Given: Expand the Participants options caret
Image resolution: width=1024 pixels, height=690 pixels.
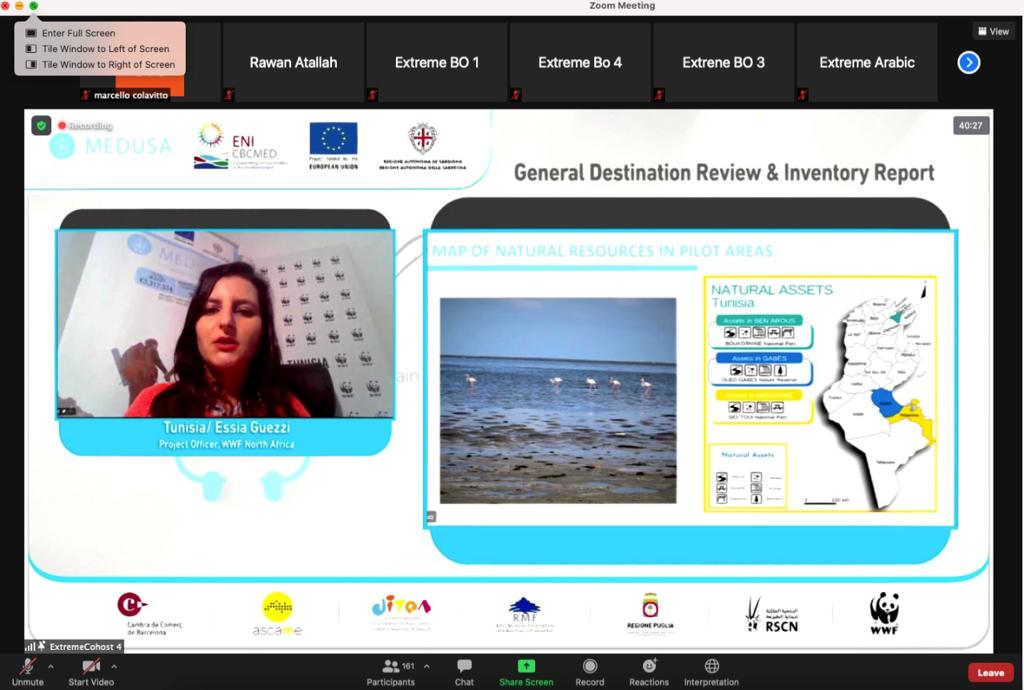Looking at the screenshot, I should click(x=427, y=665).
